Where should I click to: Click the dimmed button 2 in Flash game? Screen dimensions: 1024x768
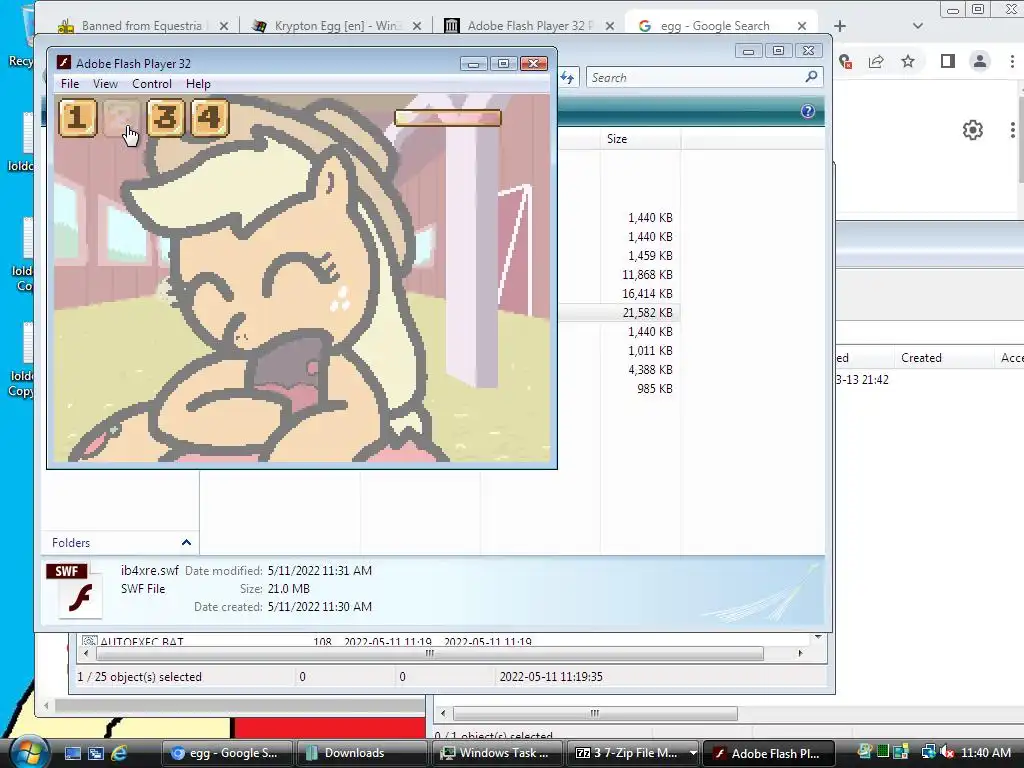tap(121, 118)
